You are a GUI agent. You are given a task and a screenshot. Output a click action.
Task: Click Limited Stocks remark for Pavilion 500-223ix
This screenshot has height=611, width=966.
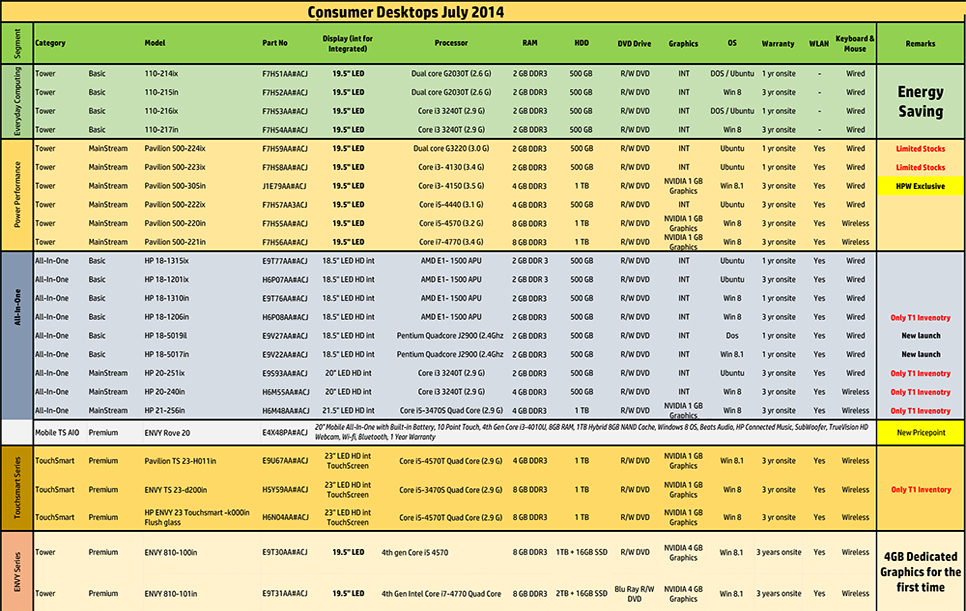(x=920, y=167)
